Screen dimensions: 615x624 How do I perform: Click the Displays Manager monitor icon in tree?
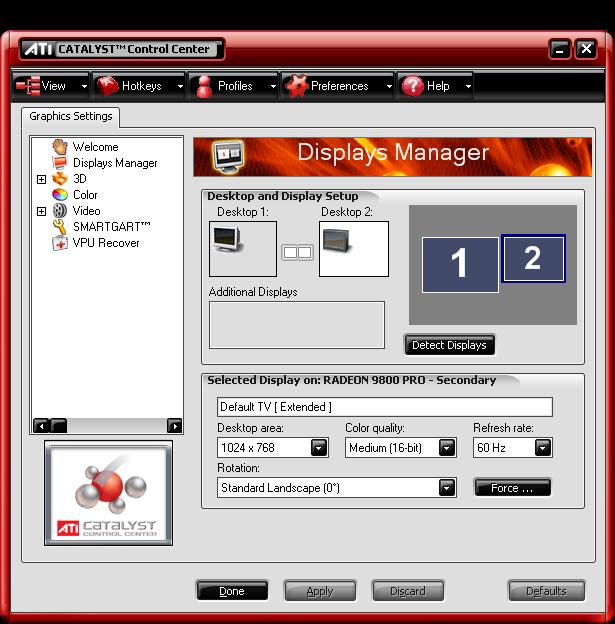59,163
